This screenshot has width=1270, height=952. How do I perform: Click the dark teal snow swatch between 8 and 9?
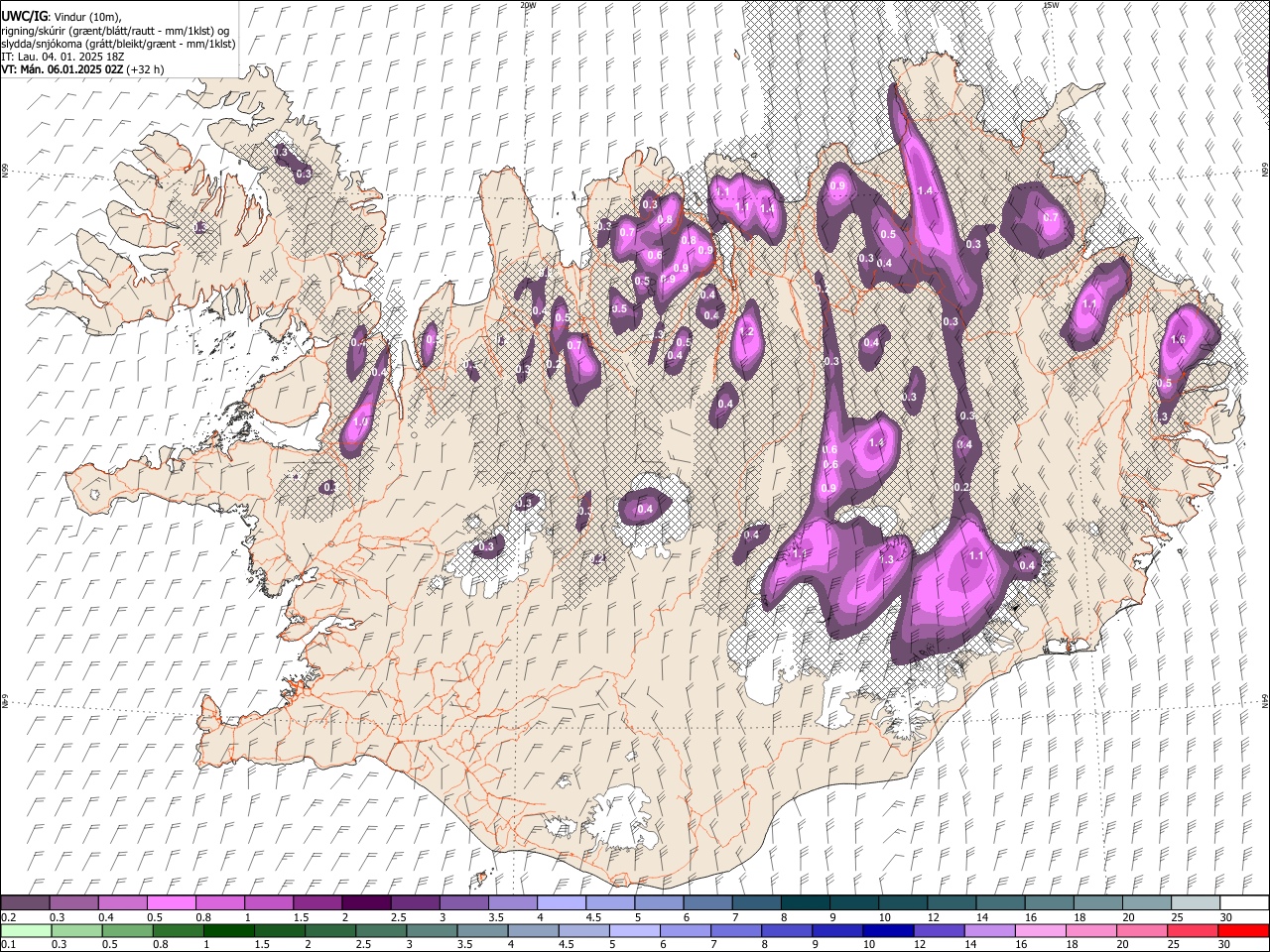805,903
